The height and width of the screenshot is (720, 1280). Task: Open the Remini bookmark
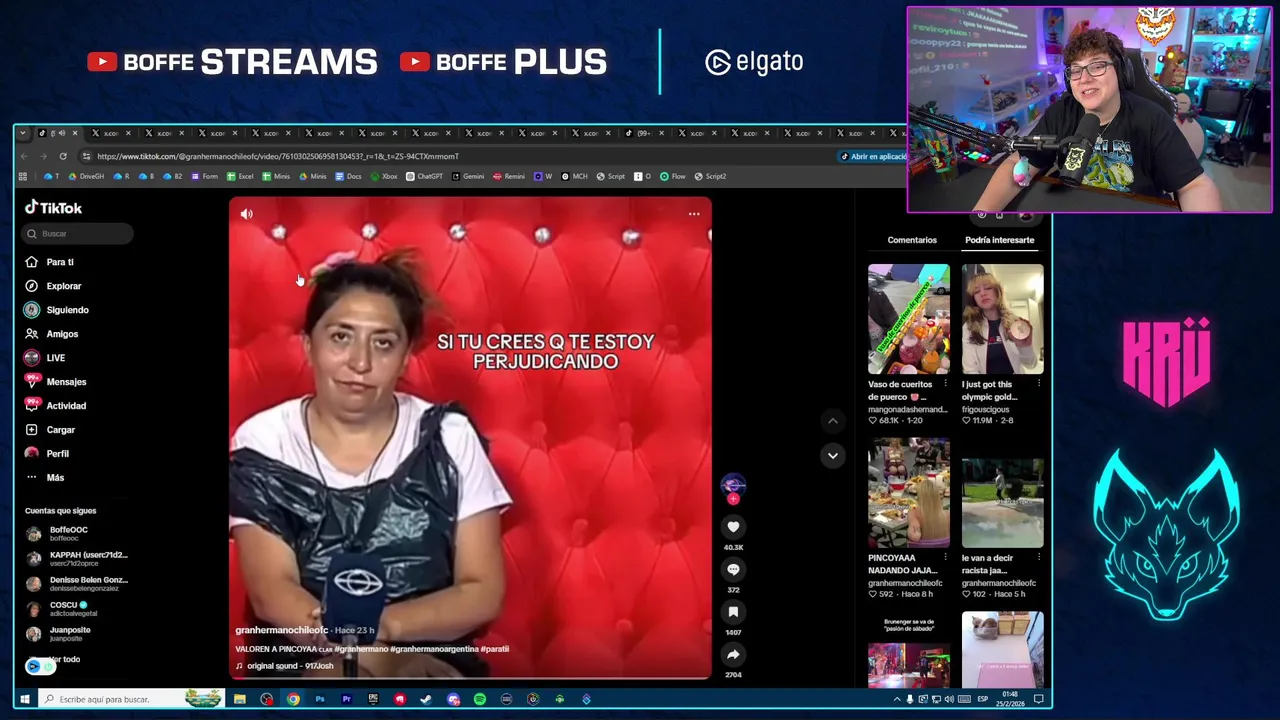(x=509, y=176)
